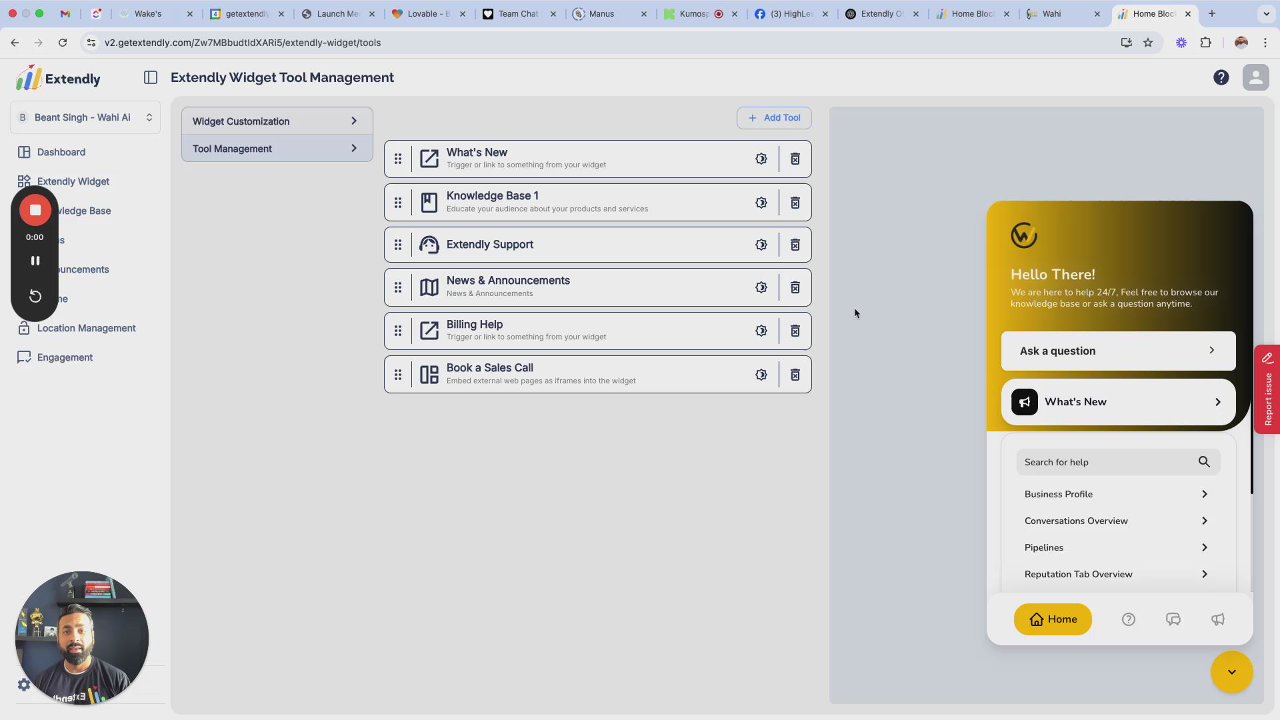
Task: Switch to the Manus browser tab
Action: 601,14
